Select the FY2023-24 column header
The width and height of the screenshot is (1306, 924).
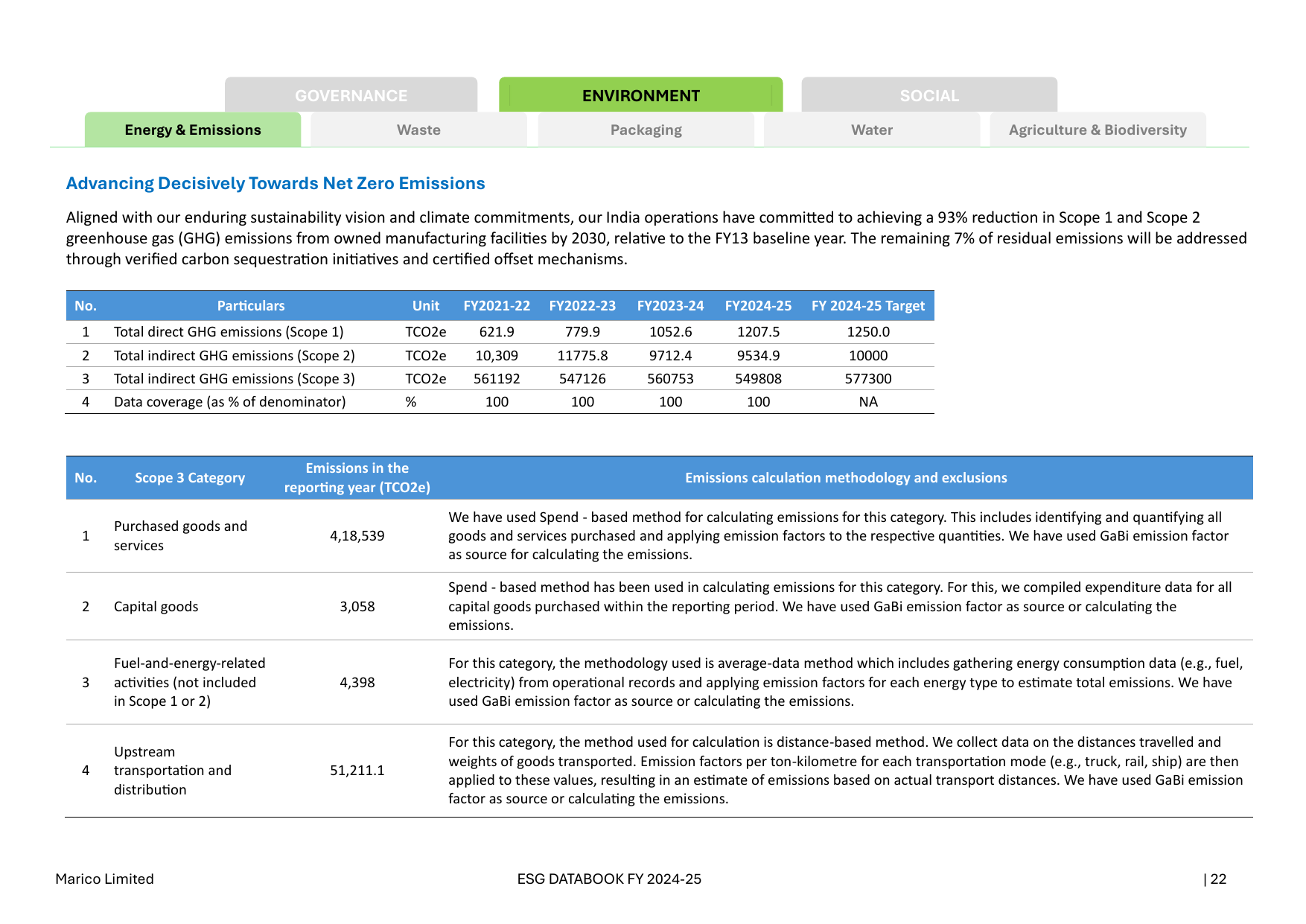point(670,306)
